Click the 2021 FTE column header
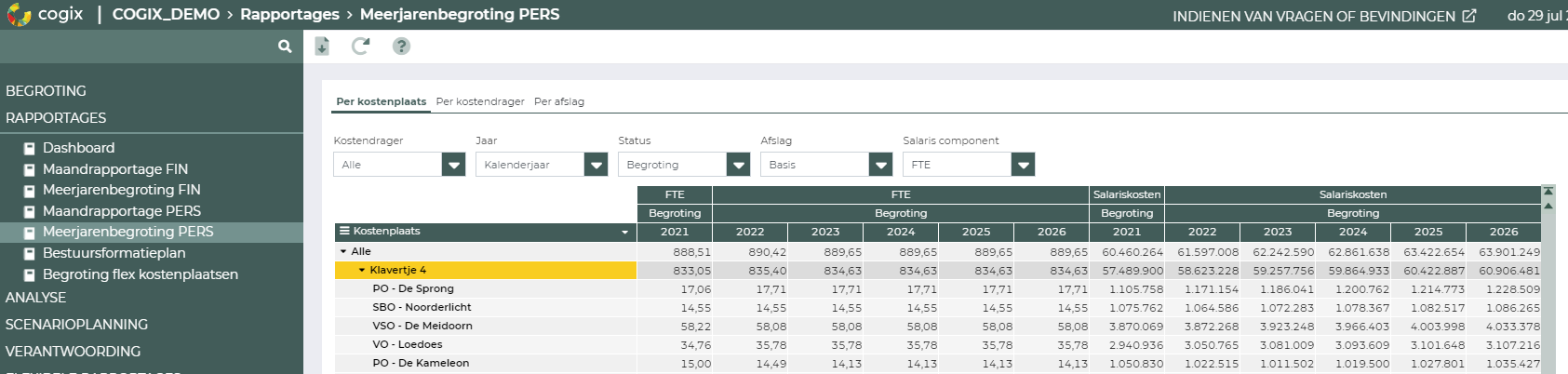Viewport: 1568px width, 374px height. 675,232
